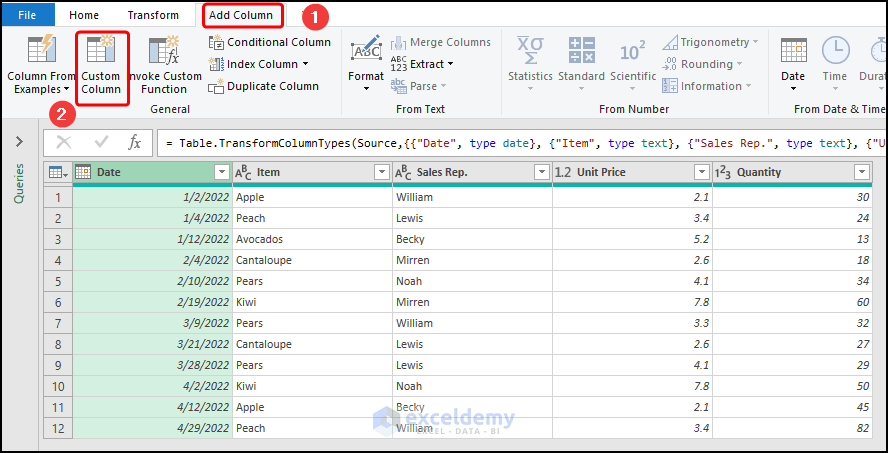
Task: Click Merge Columns
Action: tap(441, 42)
